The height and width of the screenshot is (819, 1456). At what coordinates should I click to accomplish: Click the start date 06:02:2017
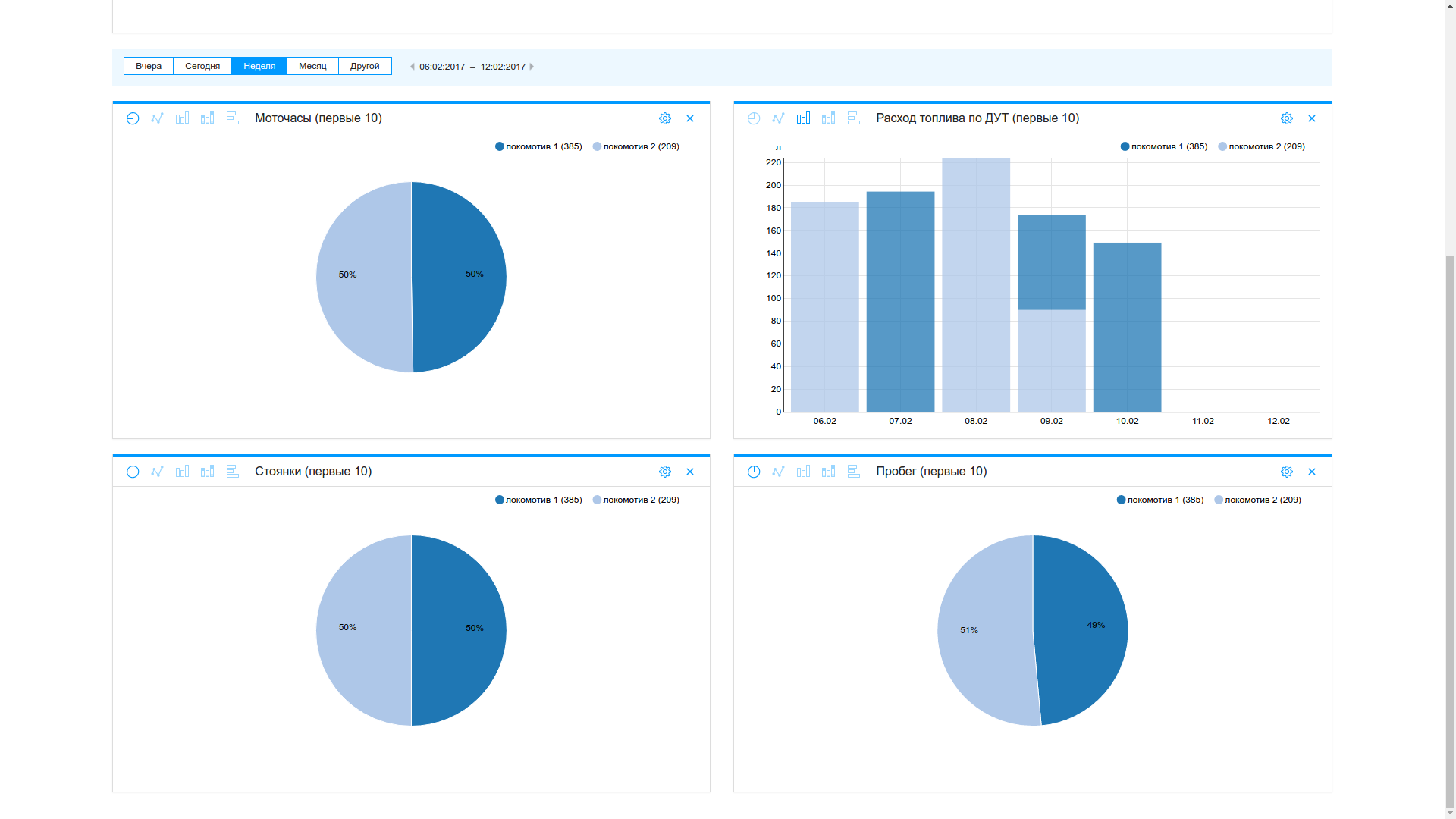point(442,67)
